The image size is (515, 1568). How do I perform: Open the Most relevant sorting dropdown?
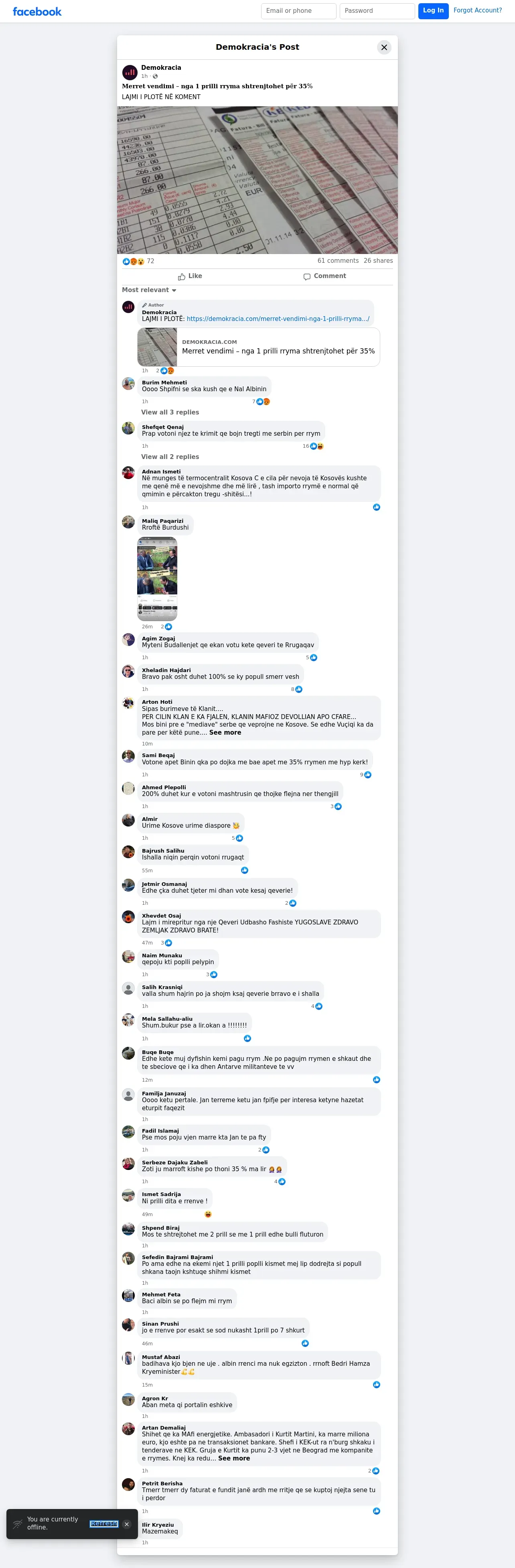click(x=149, y=290)
